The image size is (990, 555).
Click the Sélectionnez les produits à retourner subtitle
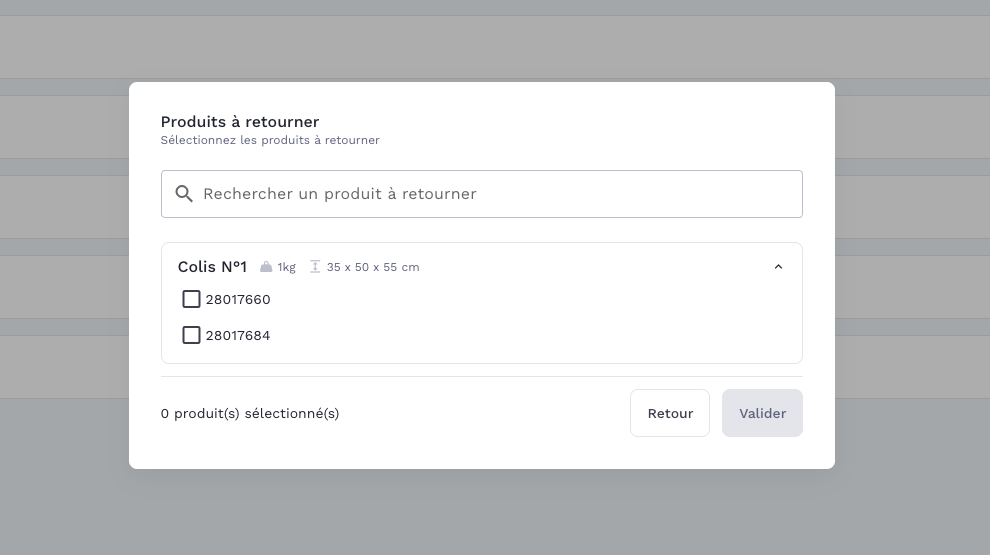(x=270, y=140)
